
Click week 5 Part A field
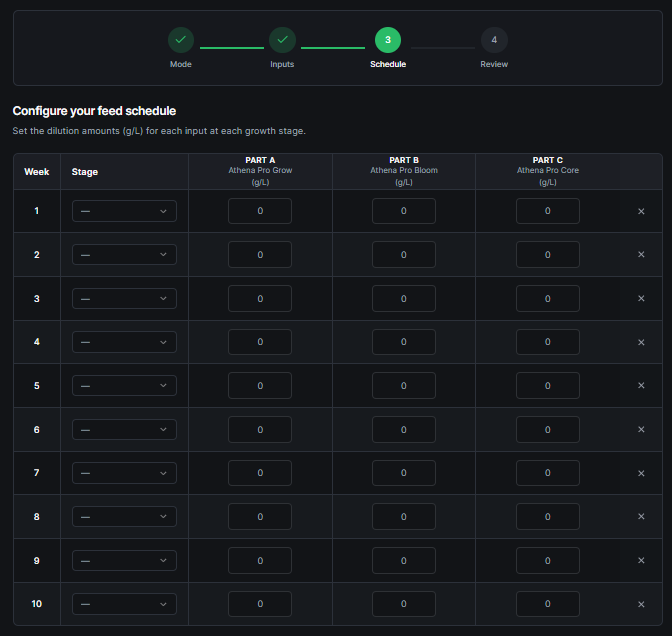[x=260, y=386]
